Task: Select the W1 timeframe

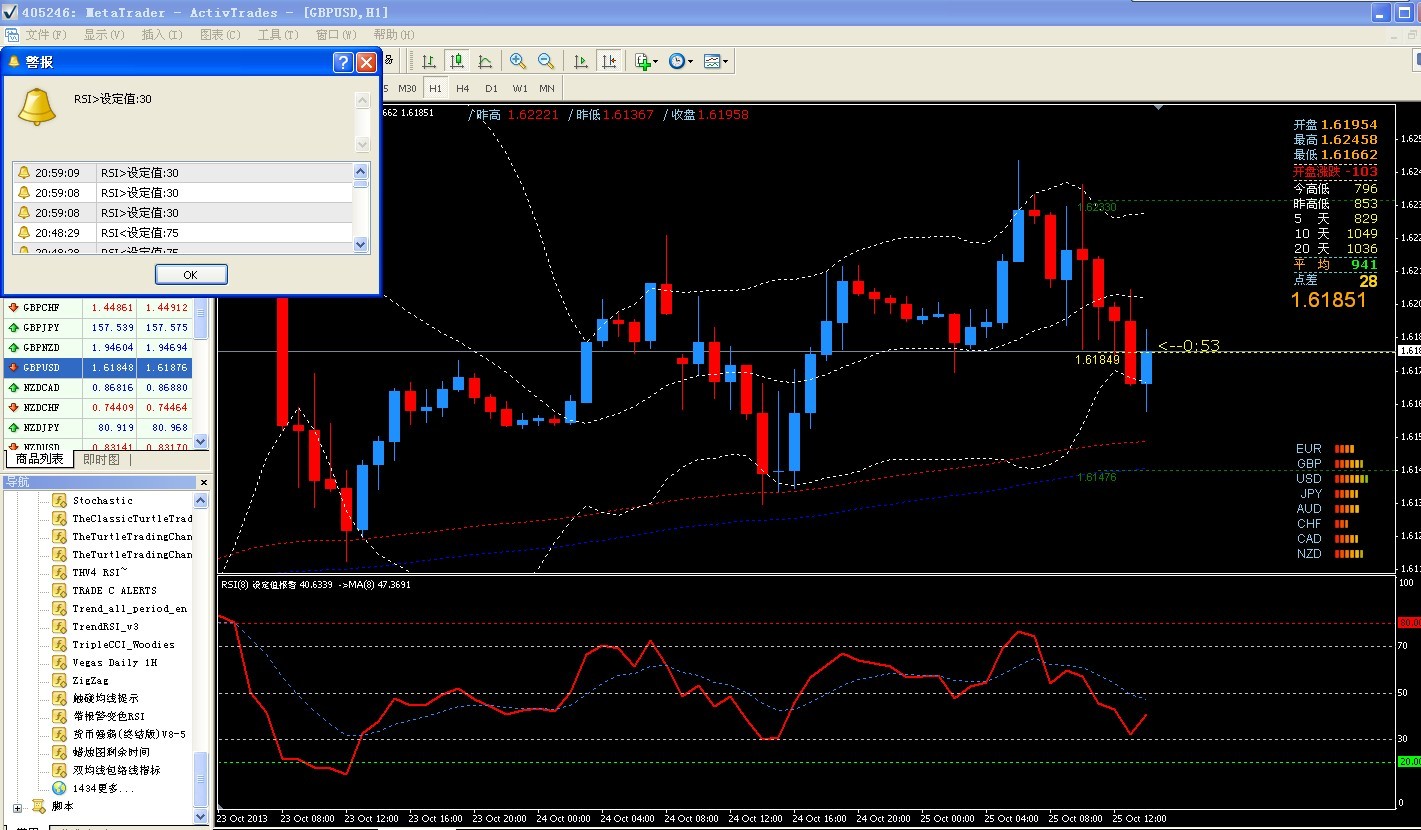Action: coord(520,88)
